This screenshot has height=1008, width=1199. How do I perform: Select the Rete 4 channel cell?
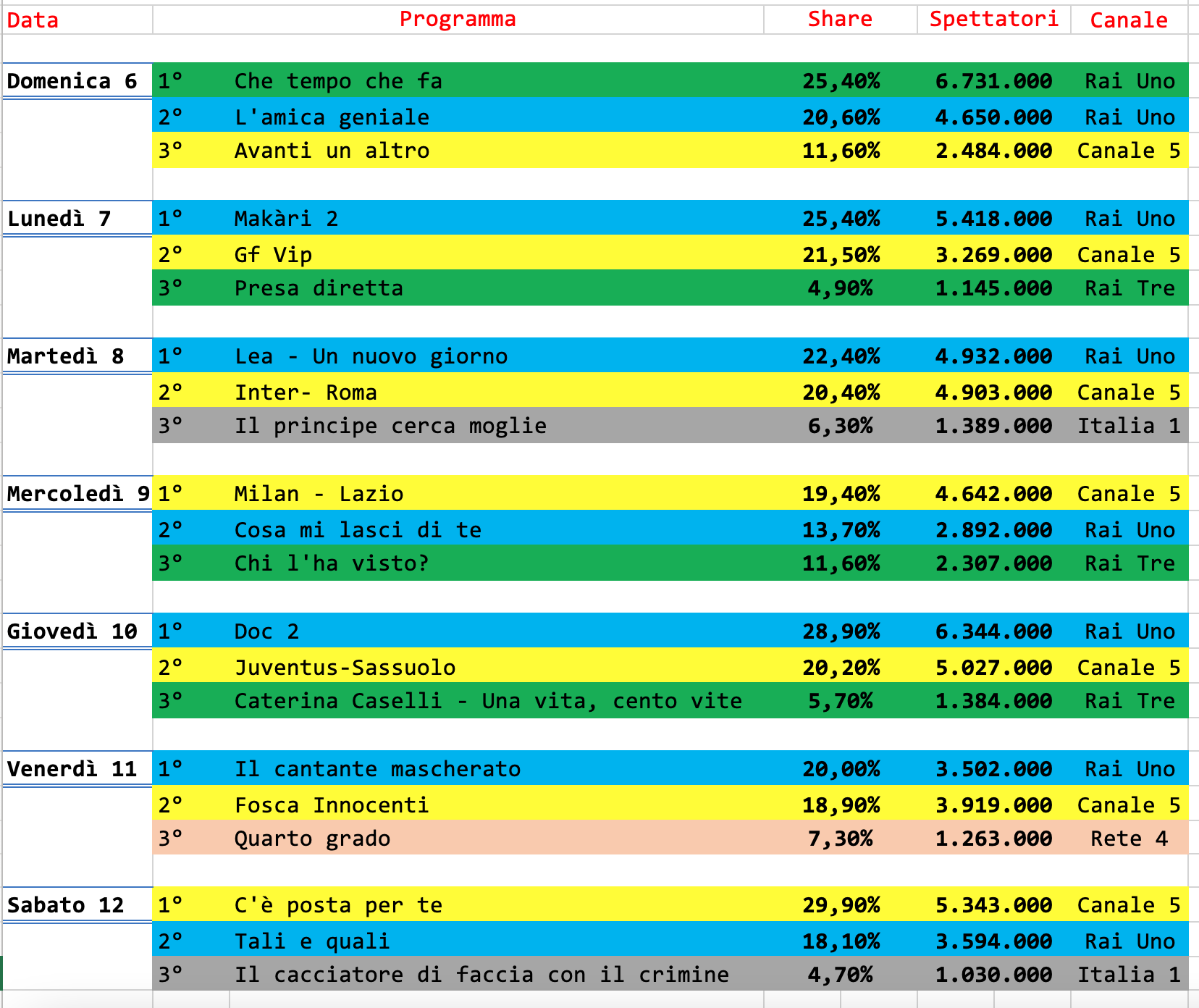click(1129, 839)
